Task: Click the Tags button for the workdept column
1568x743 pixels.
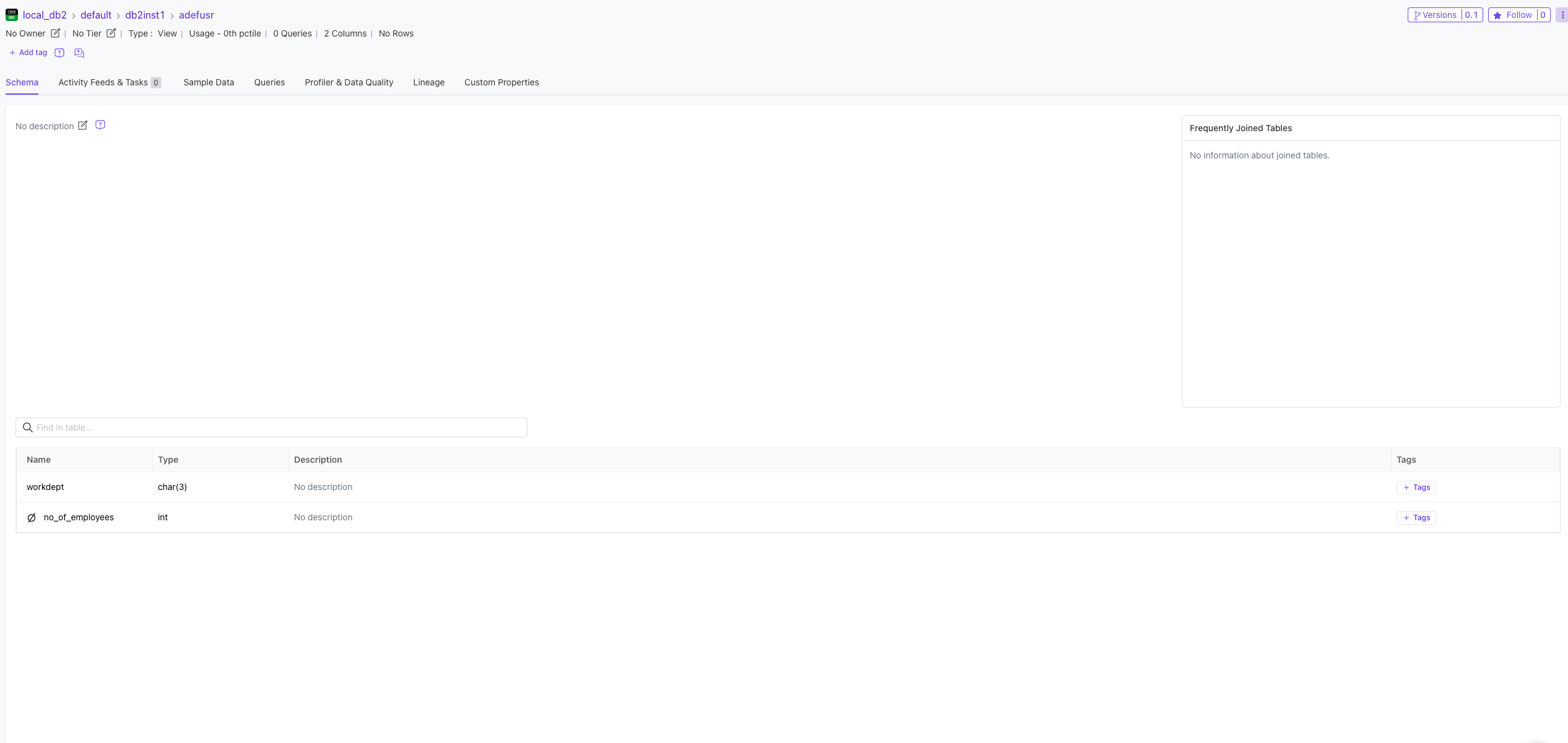Action: [1416, 487]
